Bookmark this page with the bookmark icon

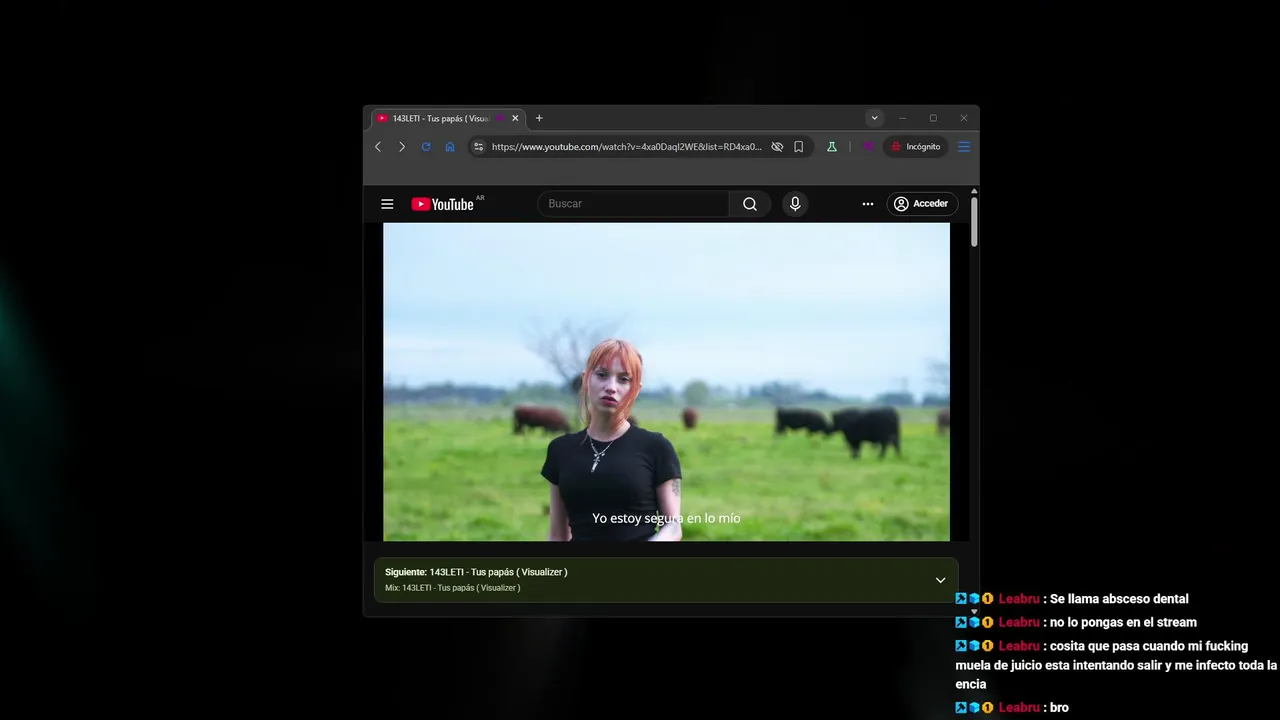[799, 147]
